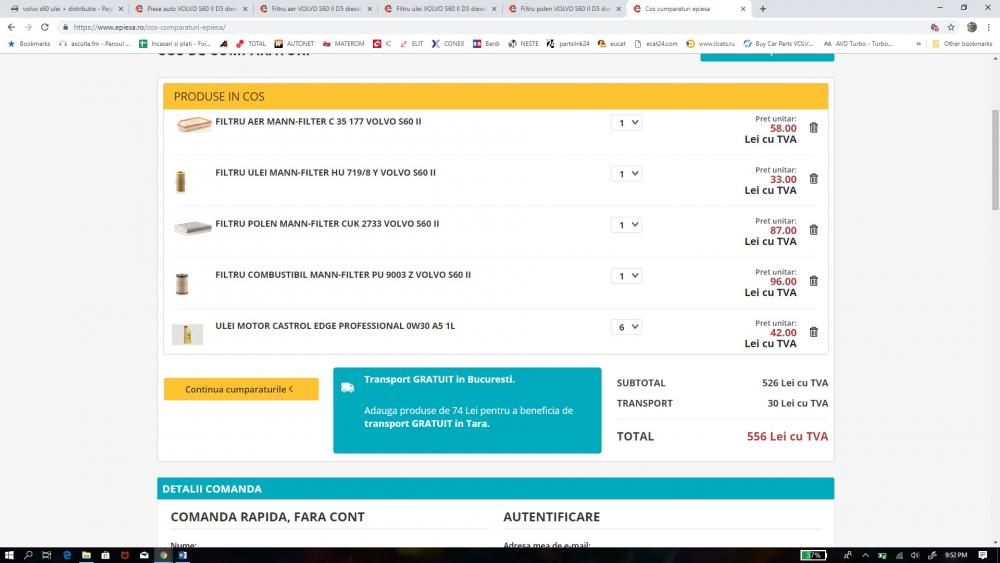Image resolution: width=1000 pixels, height=563 pixels.
Task: Open quantity dropdown for FILTRU POLEN
Action: click(626, 224)
